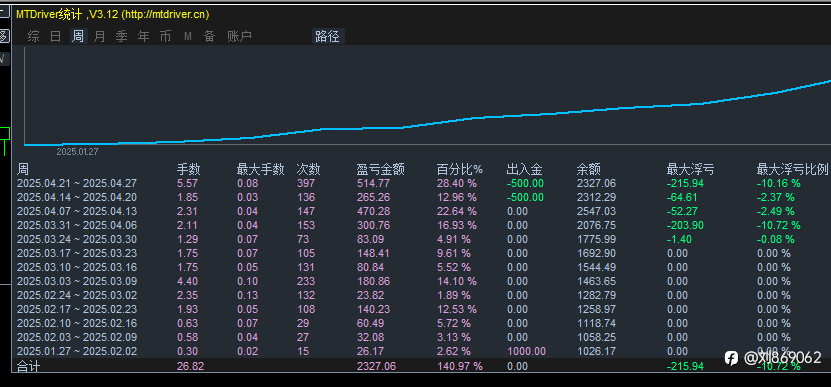Click the 出入金 column header
This screenshot has width=831, height=387.
click(x=524, y=170)
